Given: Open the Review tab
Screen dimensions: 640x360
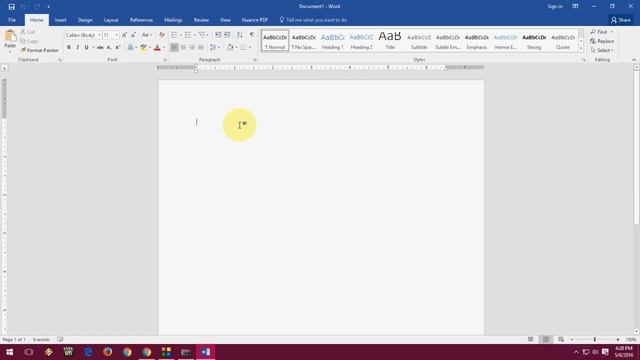Looking at the screenshot, I should 201,20.
